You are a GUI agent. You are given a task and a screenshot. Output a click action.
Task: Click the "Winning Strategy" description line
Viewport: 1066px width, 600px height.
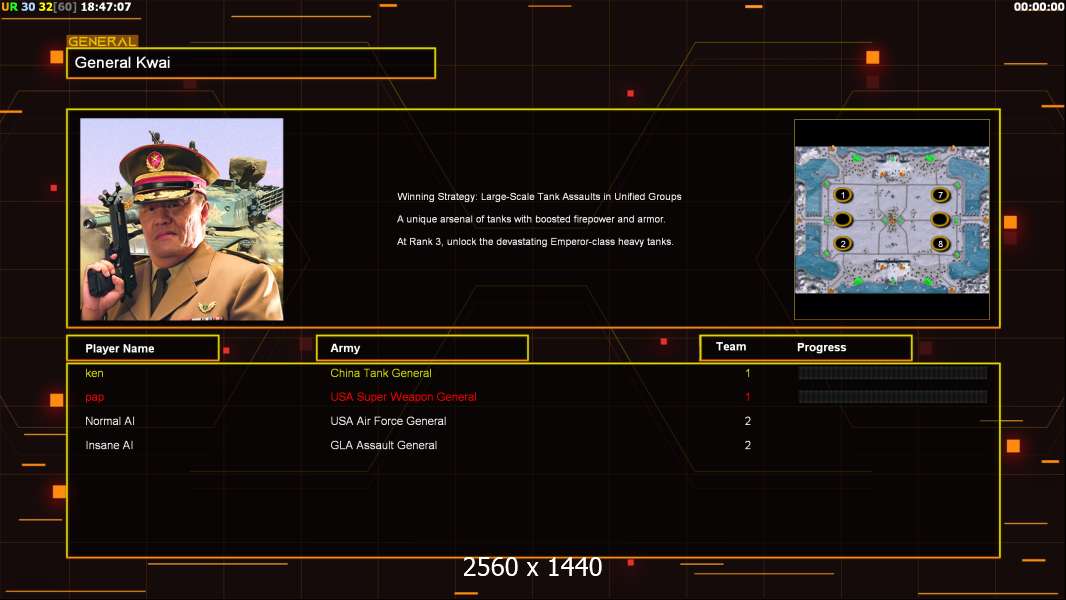(x=539, y=196)
